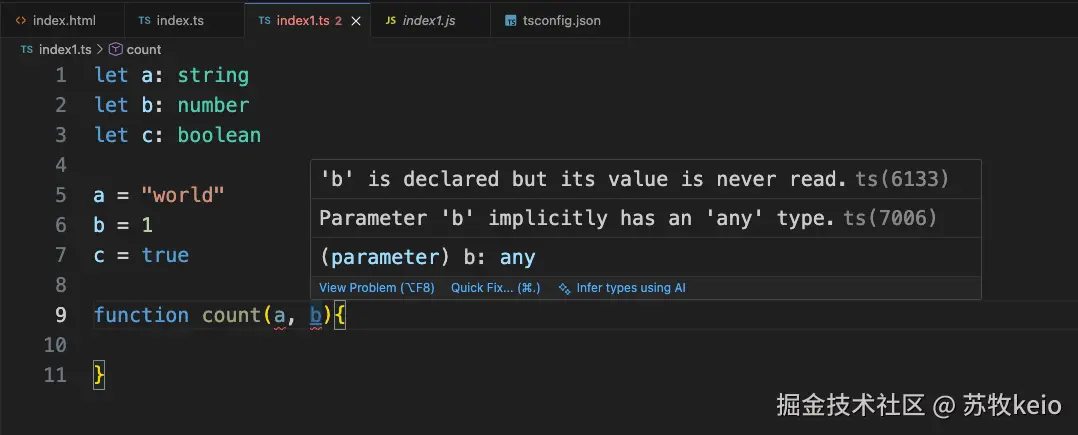Screen dimensions: 1078x435
Task: Click the TS icon on the index.ts tab
Action: pos(144,20)
